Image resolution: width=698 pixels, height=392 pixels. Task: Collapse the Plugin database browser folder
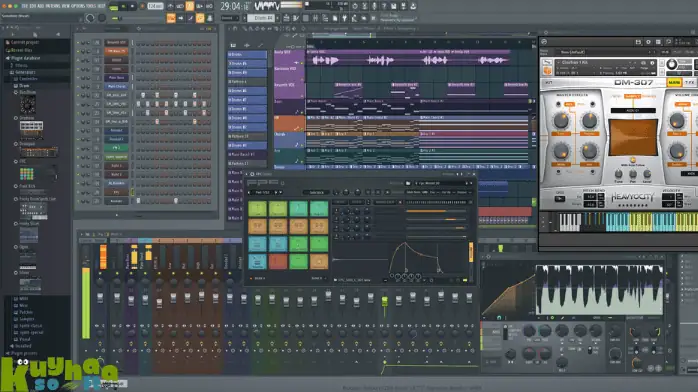click(25, 58)
